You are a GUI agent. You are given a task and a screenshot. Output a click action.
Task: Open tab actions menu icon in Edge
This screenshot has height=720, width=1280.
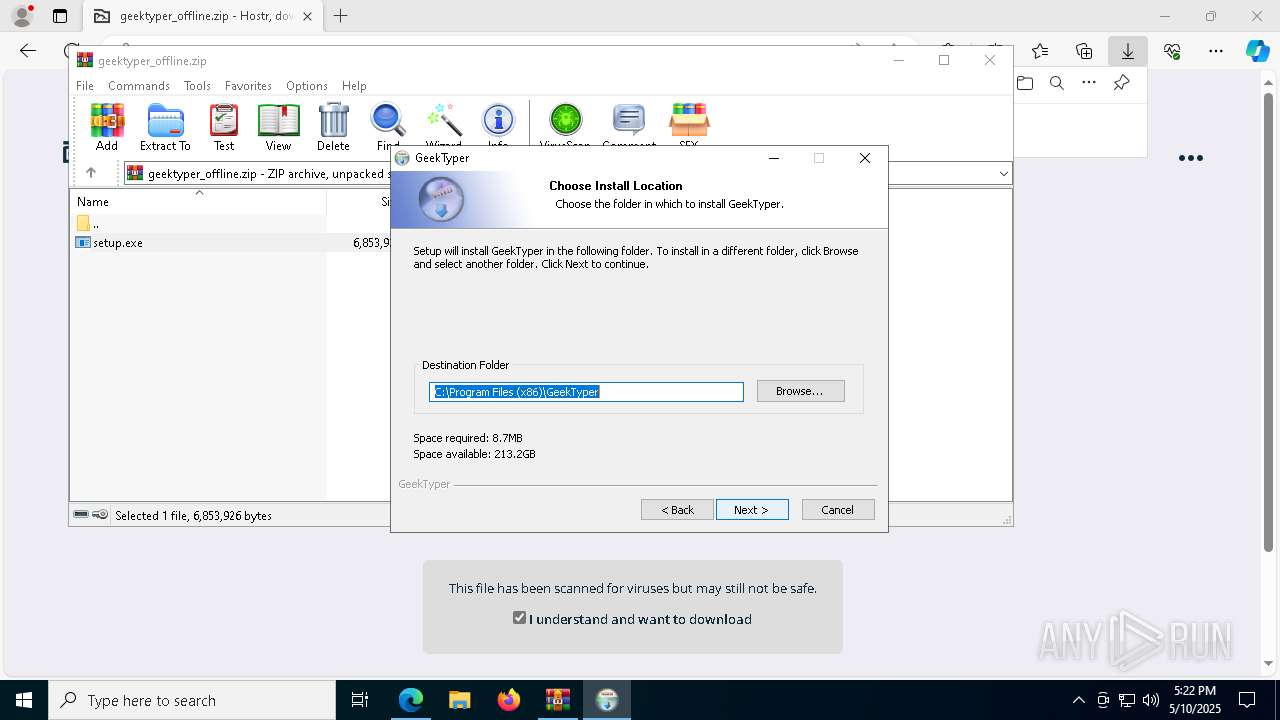[60, 16]
